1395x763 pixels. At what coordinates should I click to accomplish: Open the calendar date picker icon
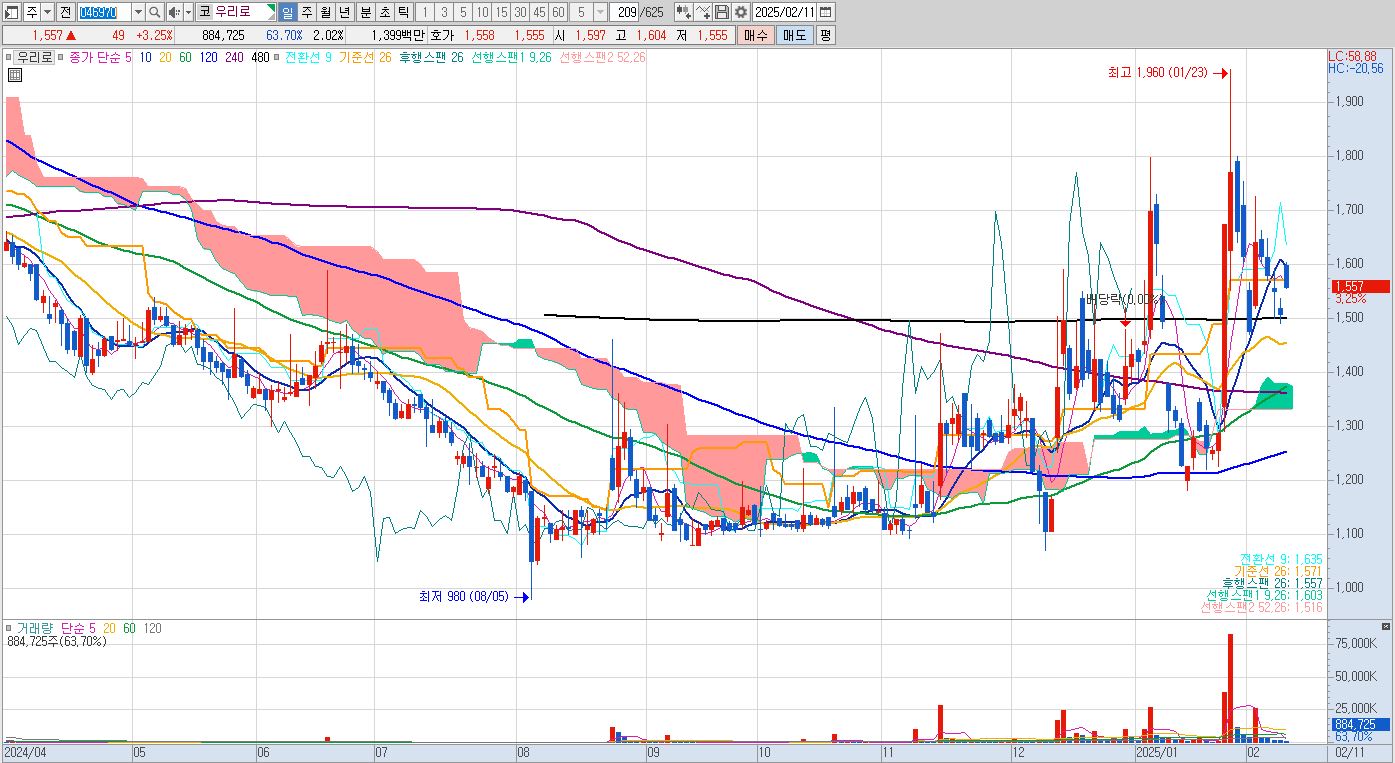pos(826,12)
